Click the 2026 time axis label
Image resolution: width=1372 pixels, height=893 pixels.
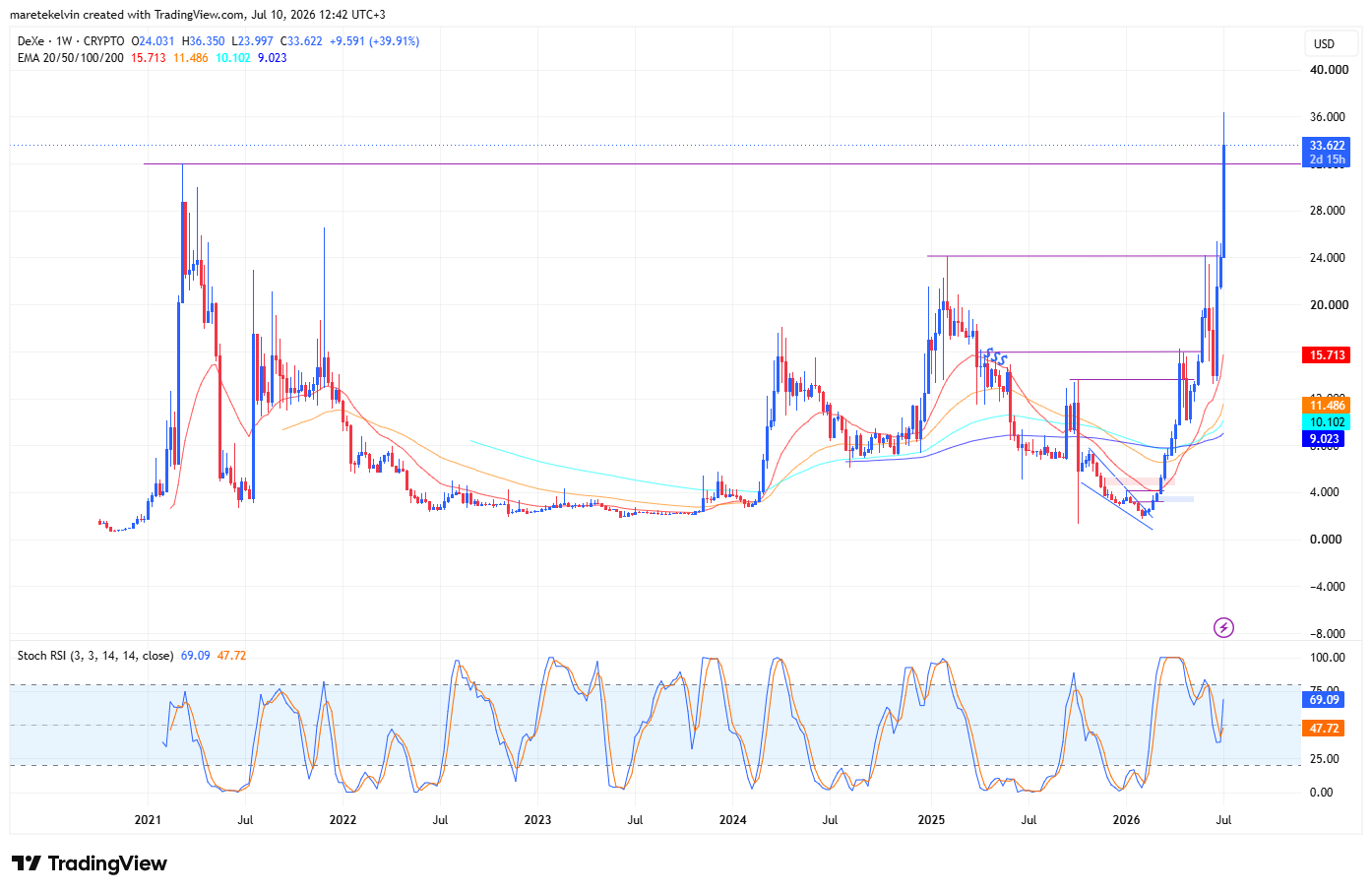1126,820
